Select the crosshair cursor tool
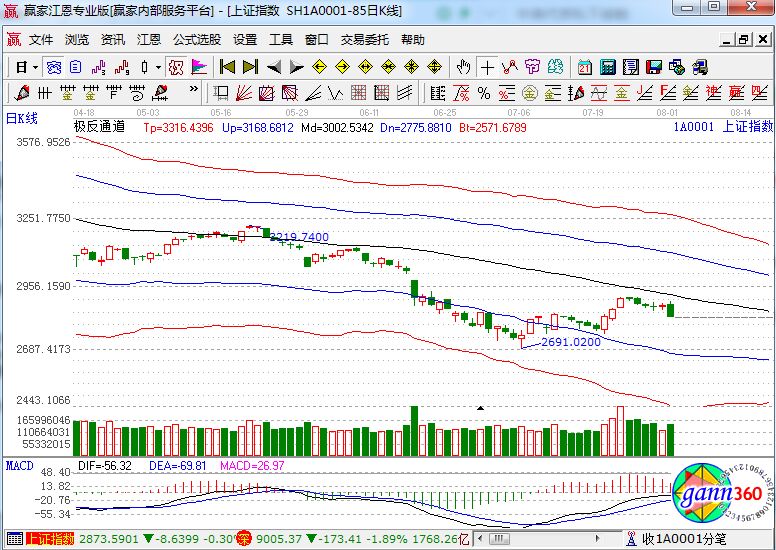 [x=487, y=67]
